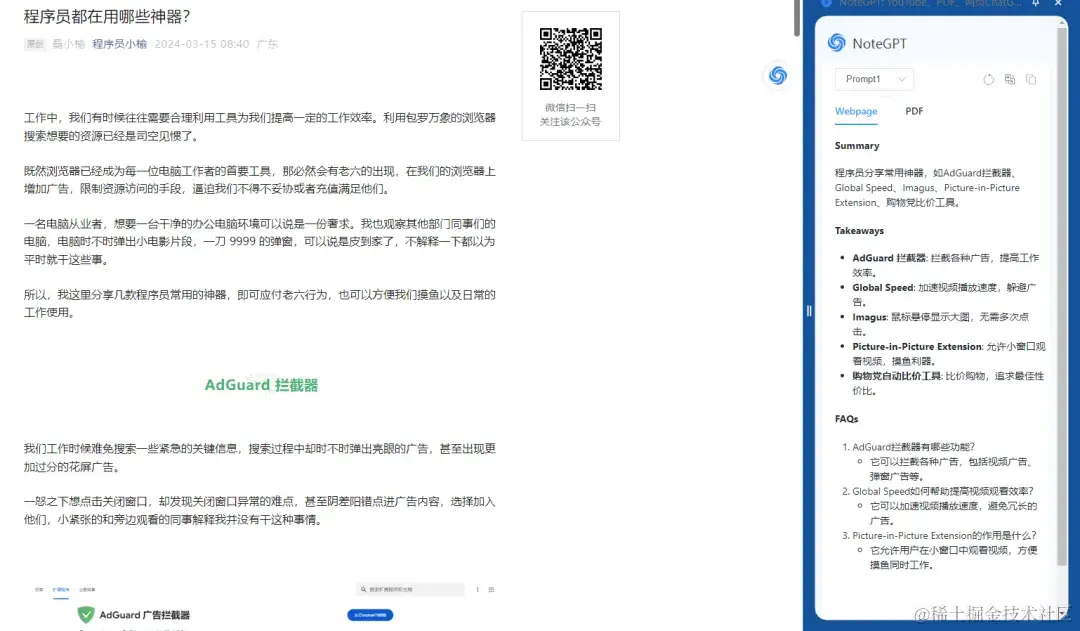1080x631 pixels.
Task: Click the regenerate summary refresh icon
Action: coord(988,79)
